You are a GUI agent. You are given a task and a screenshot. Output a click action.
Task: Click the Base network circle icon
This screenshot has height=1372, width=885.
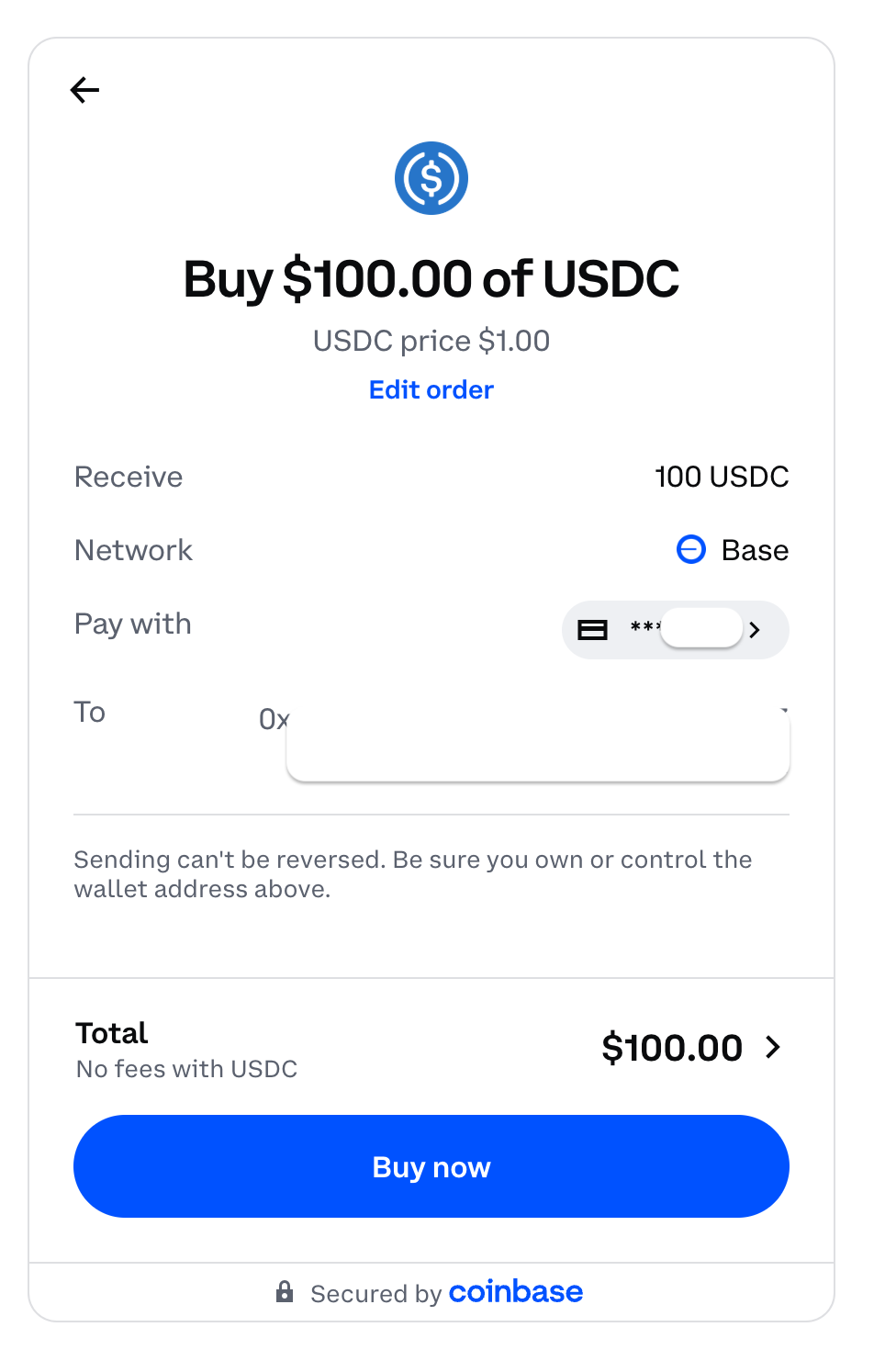point(690,549)
